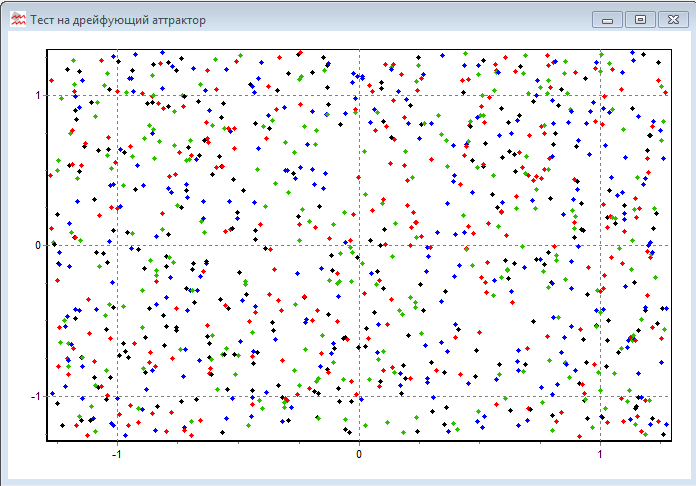696x486 pixels.
Task: Click the window title 'Тест на дрейфующий аттрактор'
Action: pos(118,20)
